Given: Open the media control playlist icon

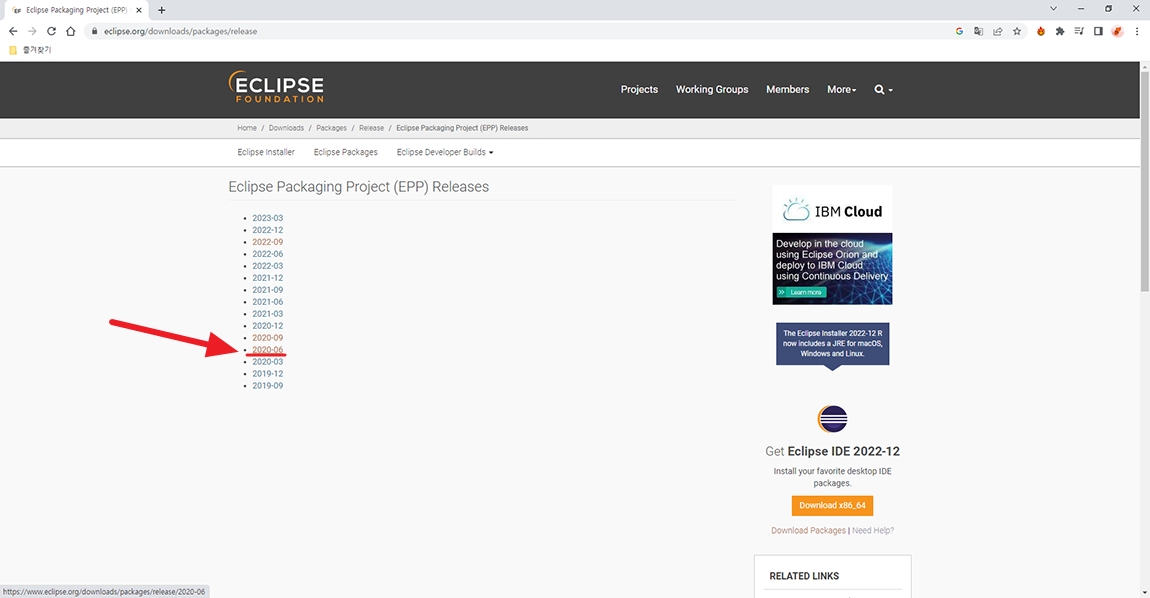Looking at the screenshot, I should click(1079, 32).
